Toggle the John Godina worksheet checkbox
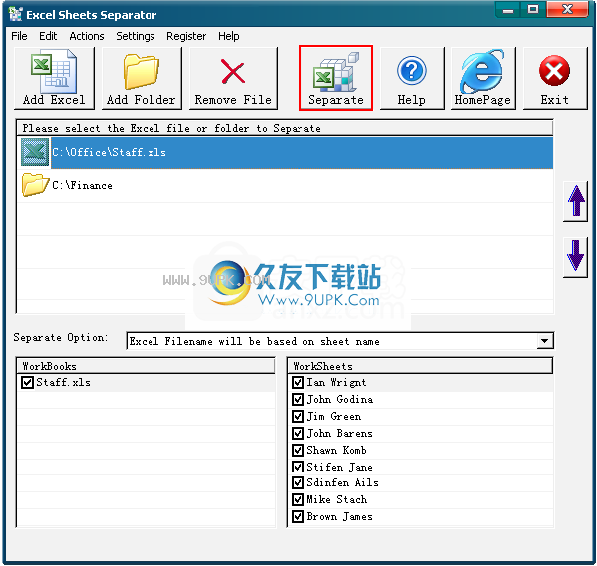The image size is (597, 566). pyautogui.click(x=298, y=399)
